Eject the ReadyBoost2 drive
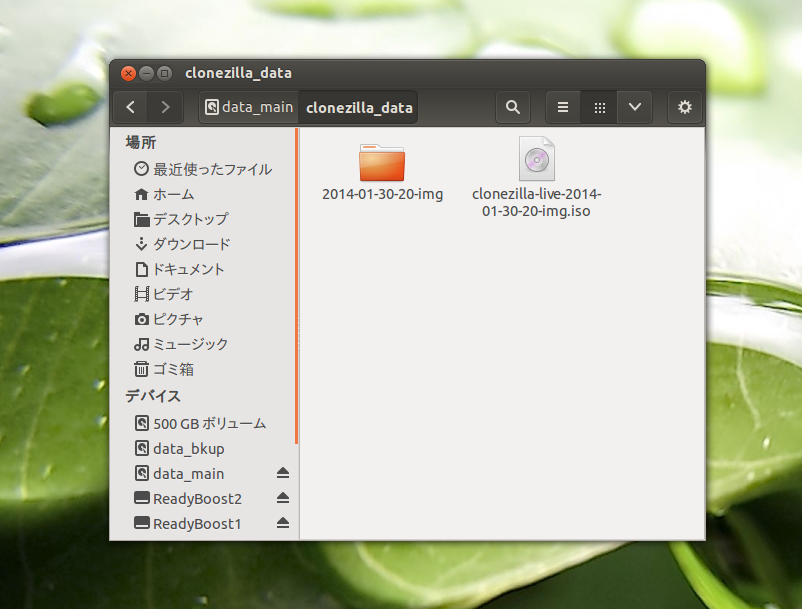Viewport: 802px width, 609px height. (x=283, y=498)
